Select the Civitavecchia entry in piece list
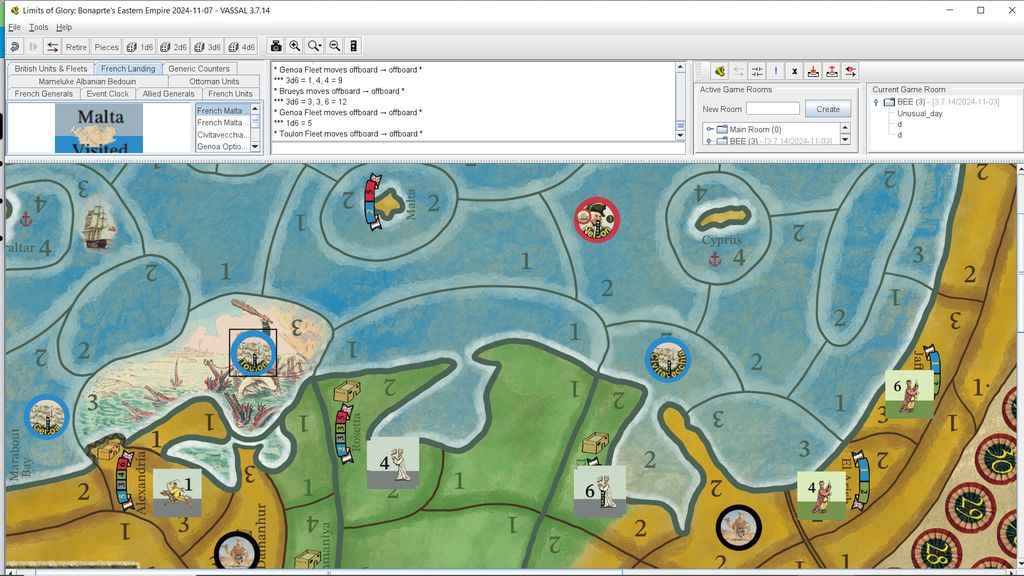 click(x=221, y=135)
